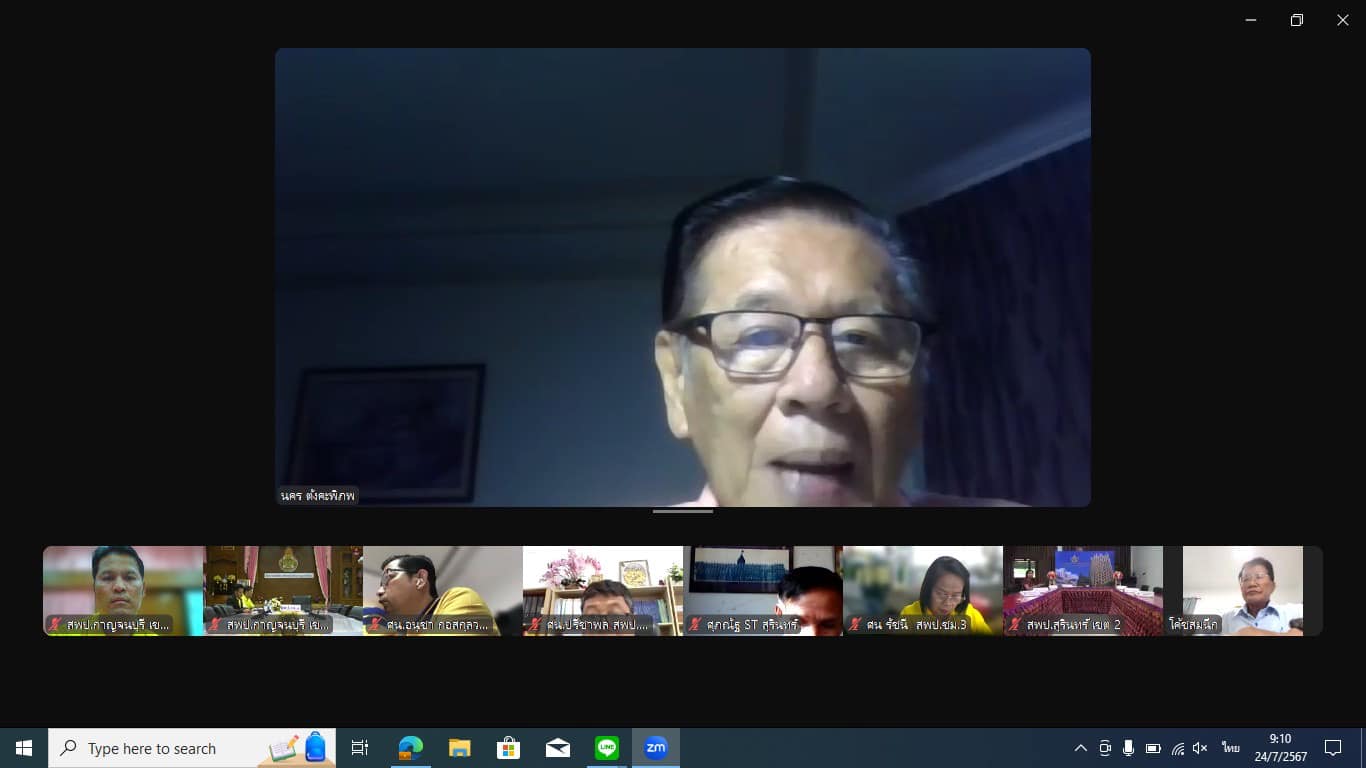Launch Microsoft Edge from the taskbar
The image size is (1366, 768).
point(410,748)
